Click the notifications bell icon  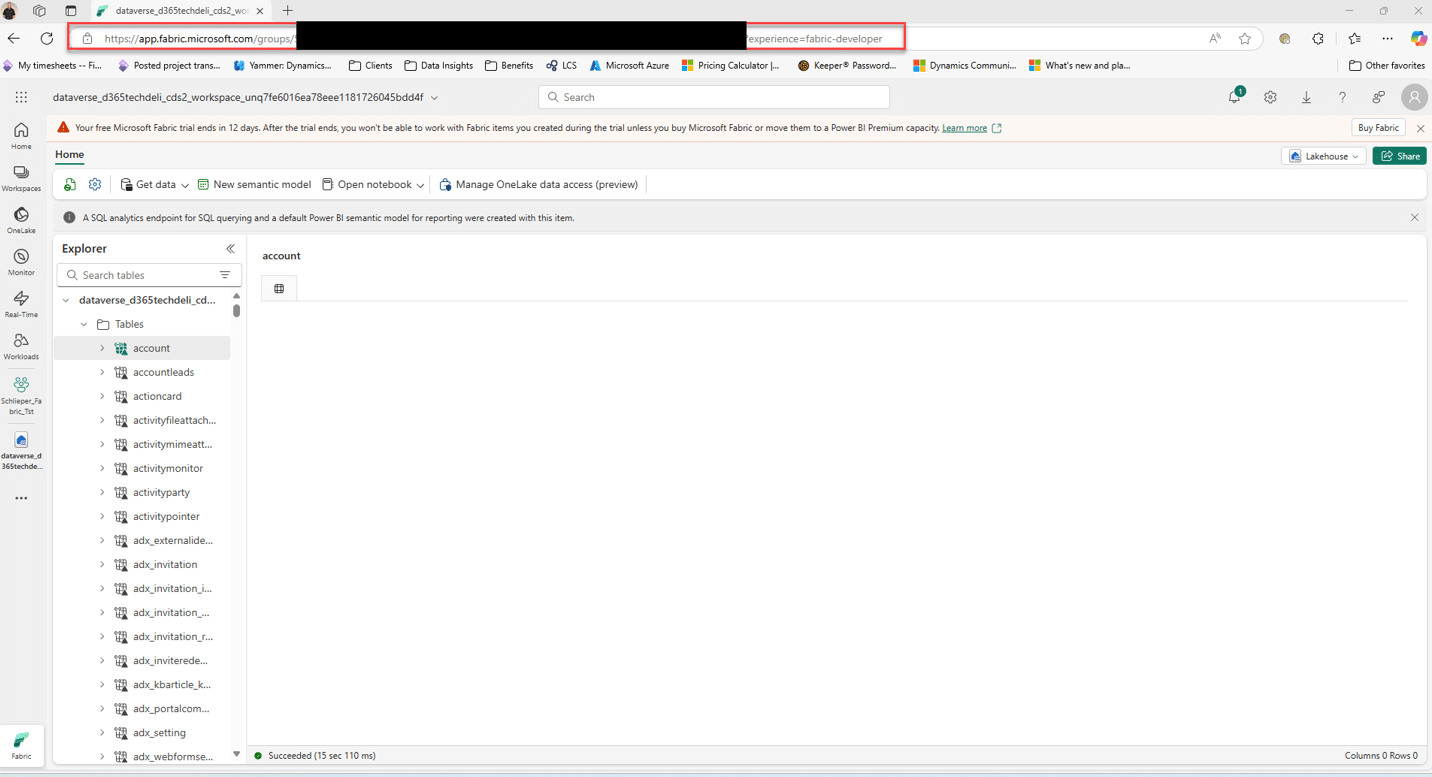(1234, 97)
